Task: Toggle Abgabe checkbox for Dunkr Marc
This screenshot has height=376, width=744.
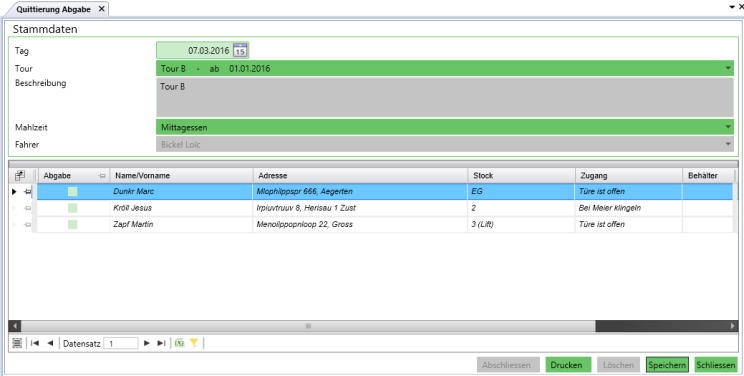Action: (x=73, y=192)
